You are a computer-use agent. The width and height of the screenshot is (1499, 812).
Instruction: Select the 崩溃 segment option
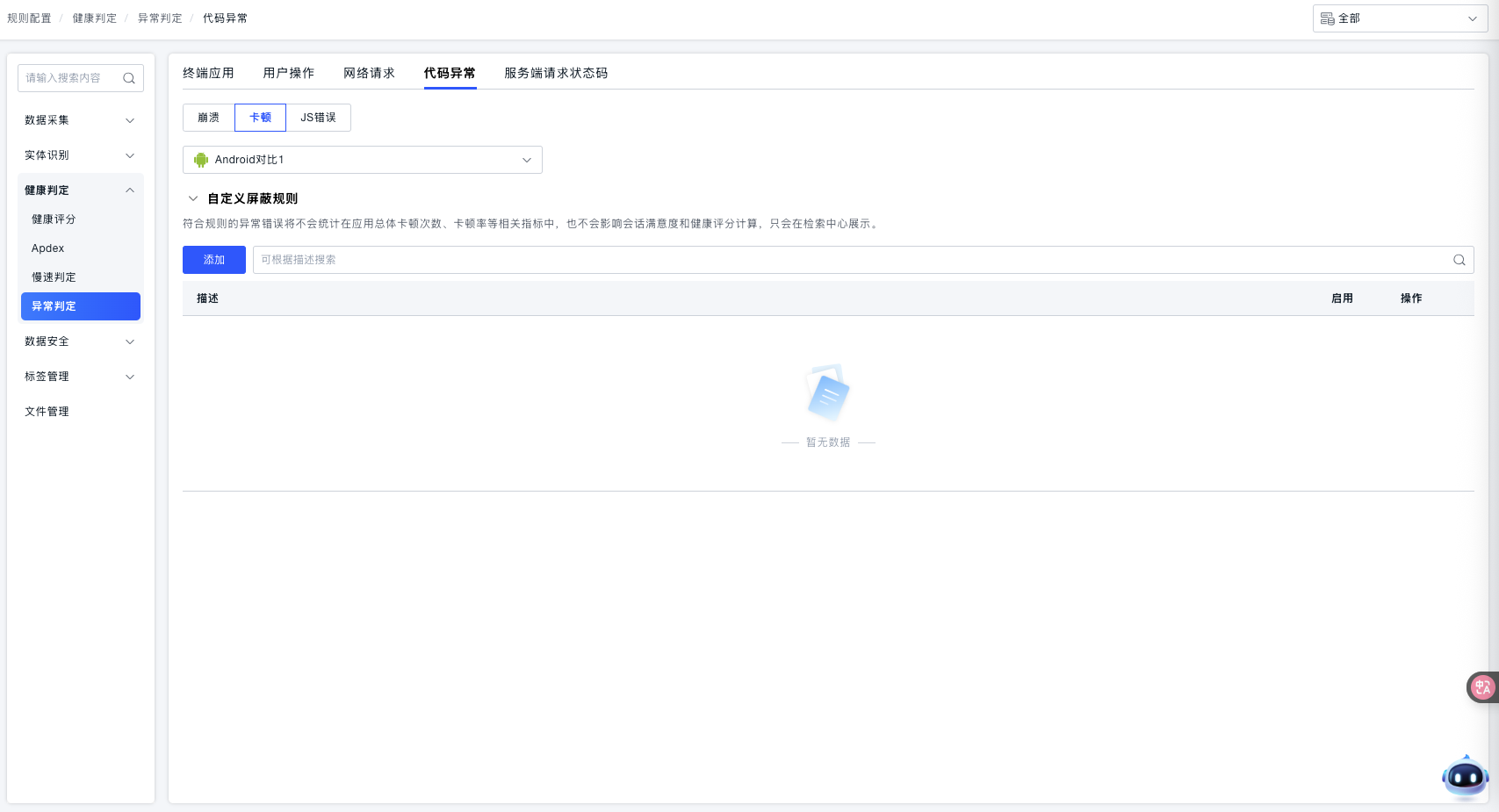(x=209, y=118)
